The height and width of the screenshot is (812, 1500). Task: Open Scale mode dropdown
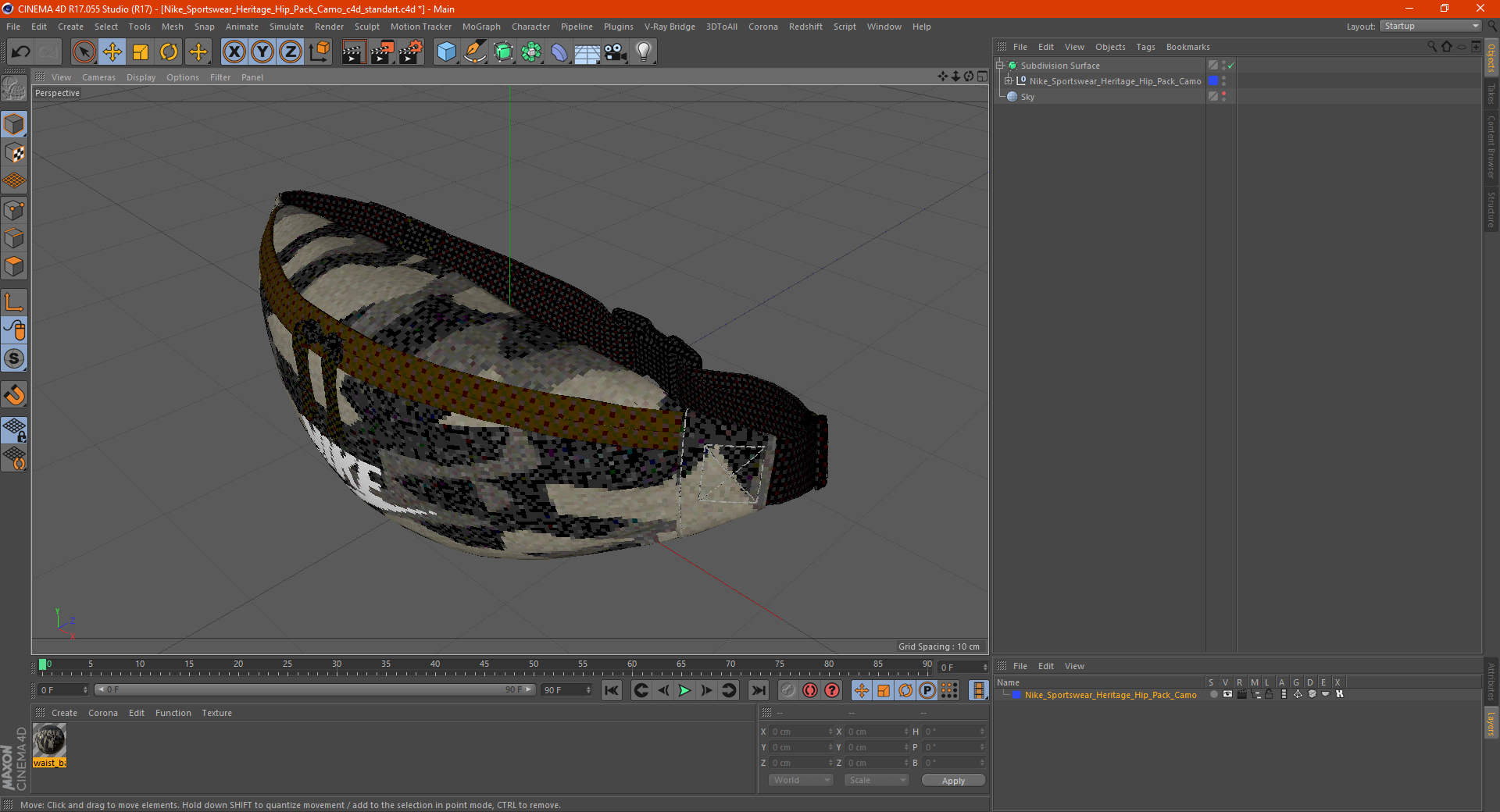tap(877, 780)
